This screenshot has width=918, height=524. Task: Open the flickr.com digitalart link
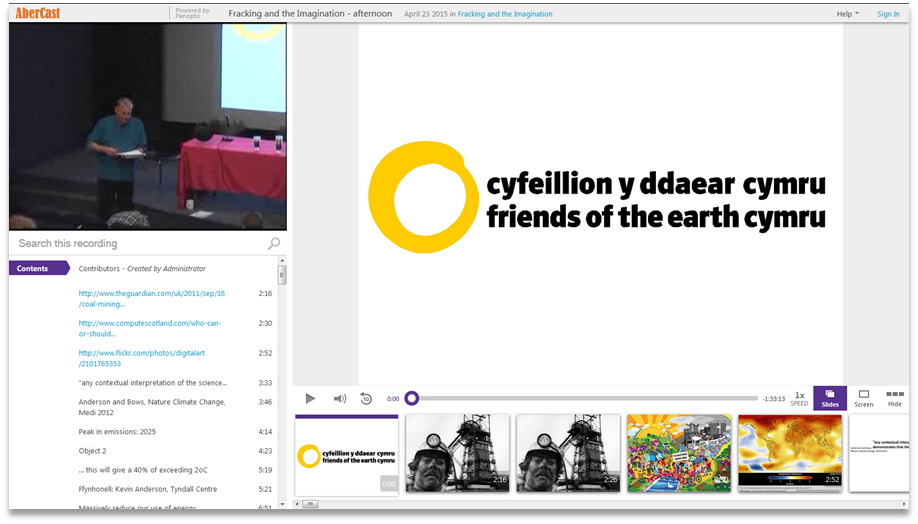pyautogui.click(x=142, y=358)
